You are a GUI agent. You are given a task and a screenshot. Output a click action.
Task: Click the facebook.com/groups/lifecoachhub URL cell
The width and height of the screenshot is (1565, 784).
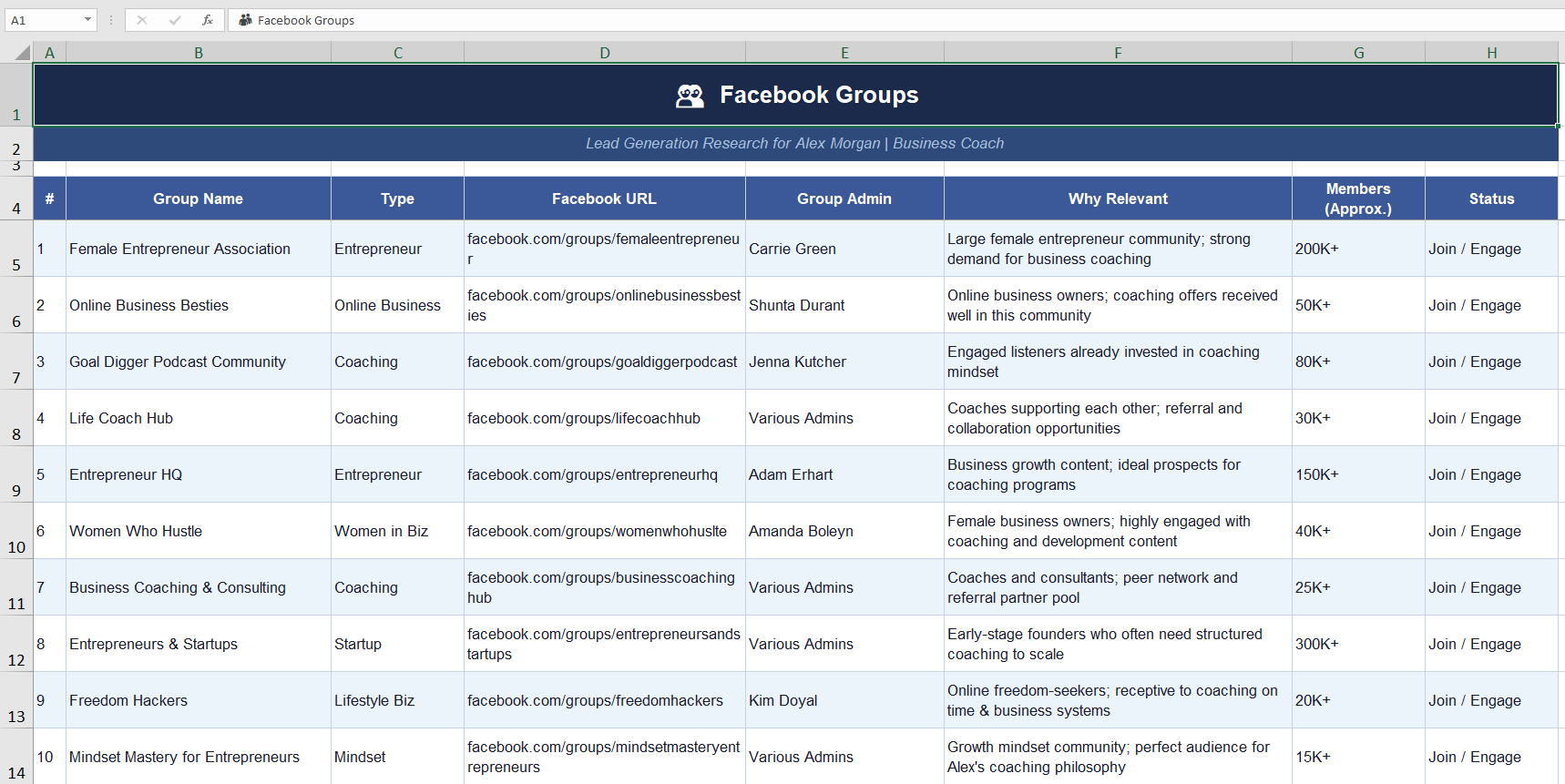tap(605, 418)
